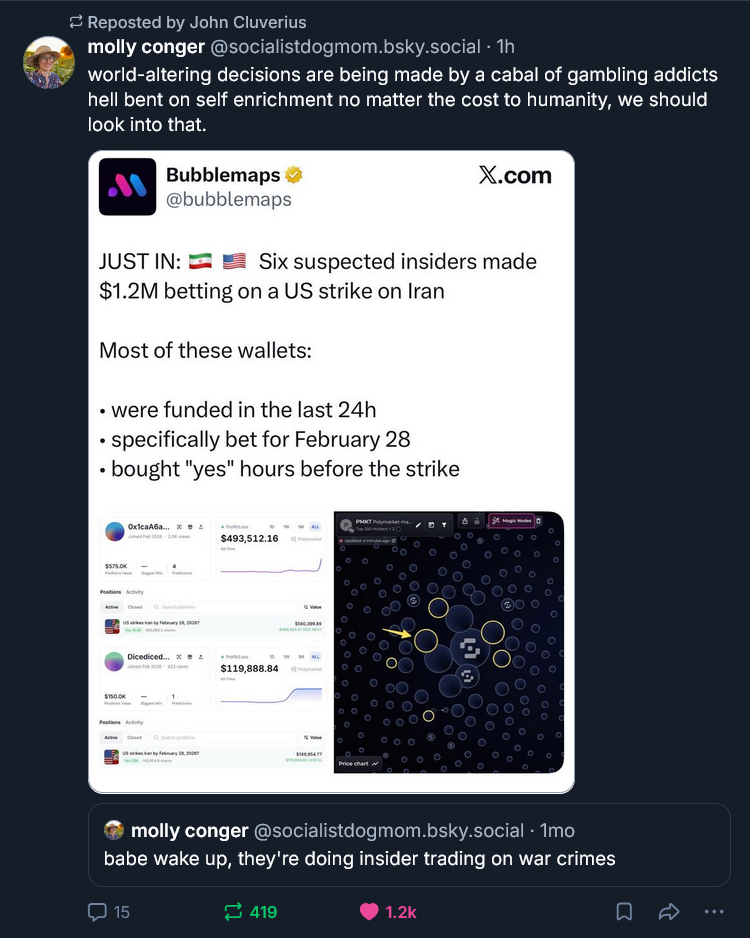Open the share arrow icon
The image size is (750, 938).
669,911
